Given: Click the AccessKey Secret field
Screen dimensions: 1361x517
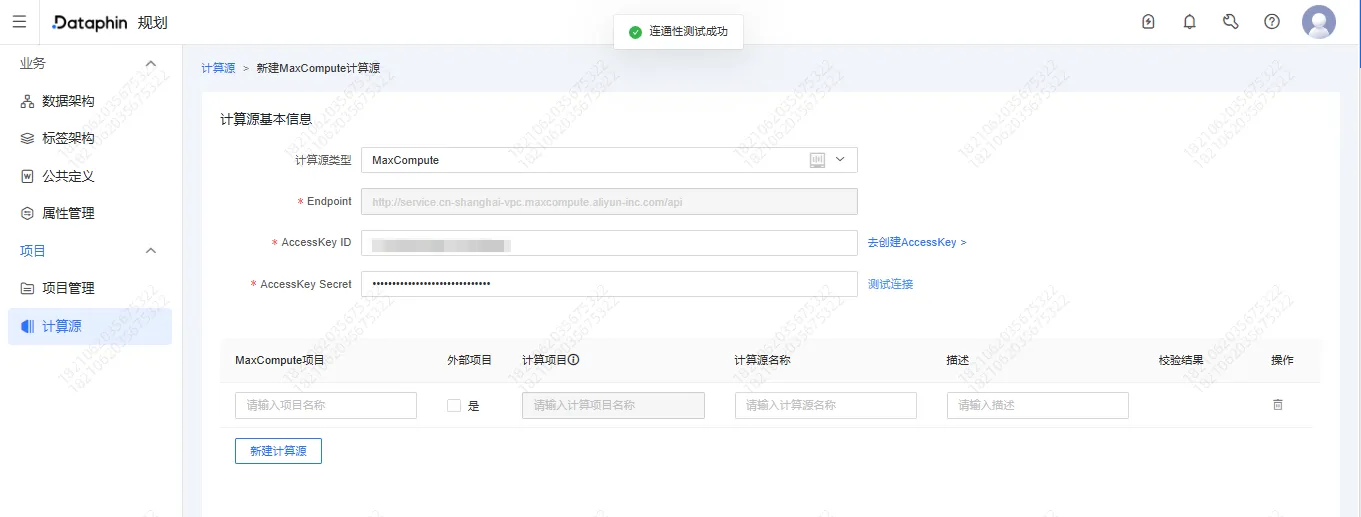Looking at the screenshot, I should (609, 284).
